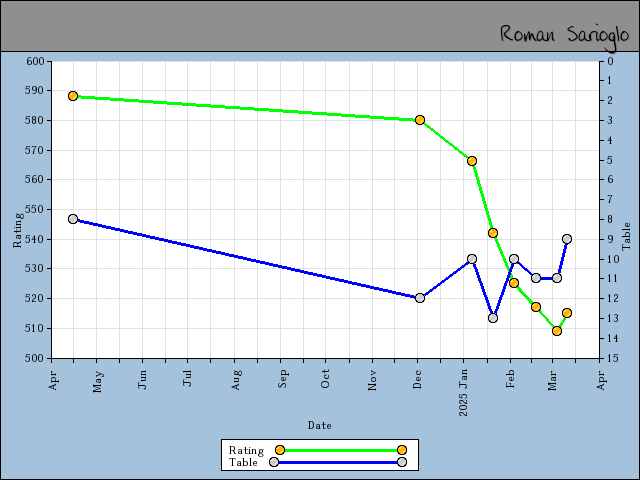Click the 'Dec' date axis label
The image size is (640, 480).
(417, 379)
